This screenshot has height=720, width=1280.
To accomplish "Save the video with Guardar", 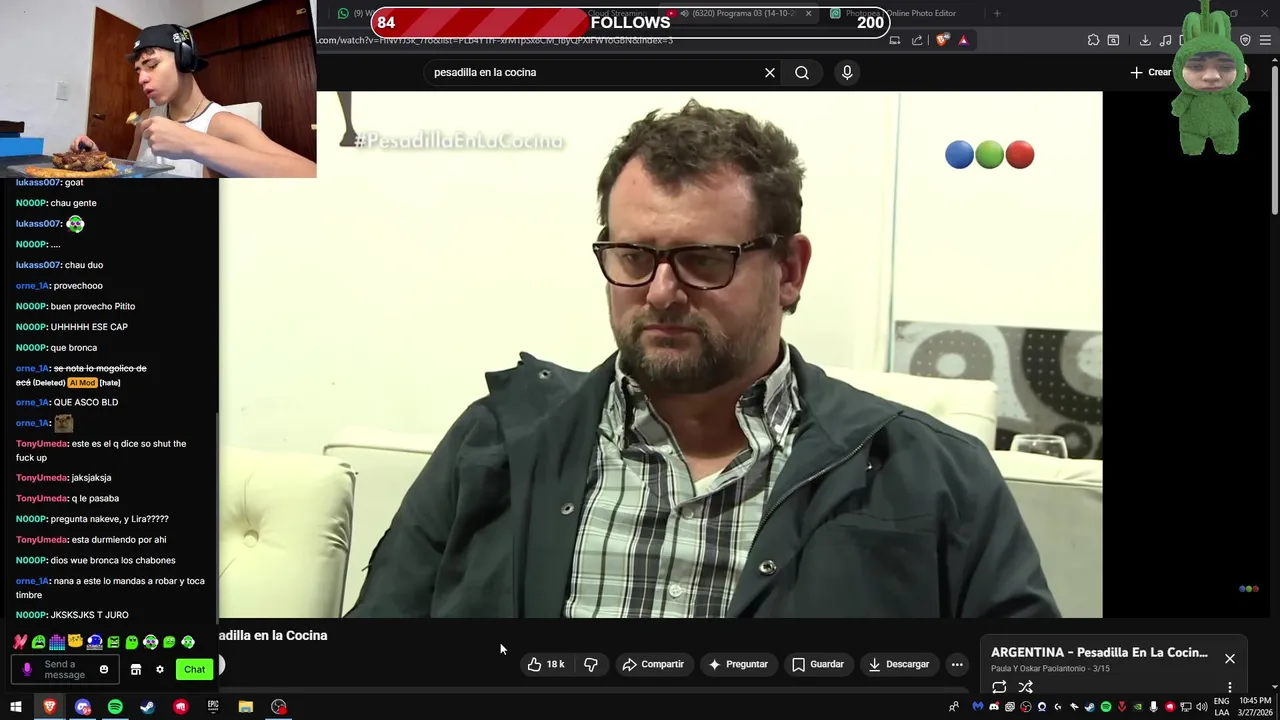I will point(818,664).
